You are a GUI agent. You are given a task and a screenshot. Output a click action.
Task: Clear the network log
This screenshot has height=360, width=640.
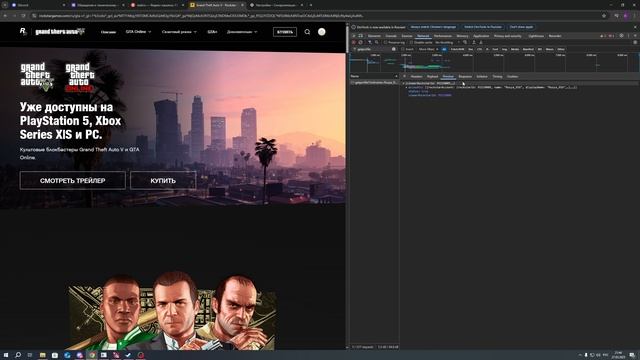tap(360, 42)
